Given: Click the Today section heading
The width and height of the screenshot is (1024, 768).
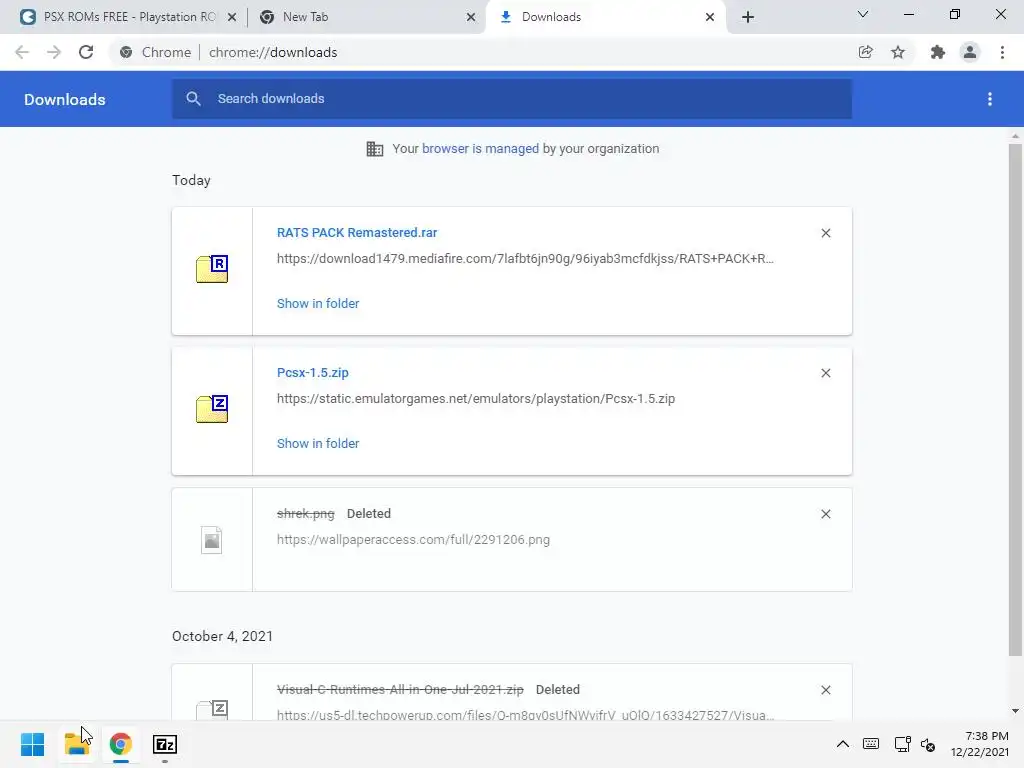Looking at the screenshot, I should 191,180.
